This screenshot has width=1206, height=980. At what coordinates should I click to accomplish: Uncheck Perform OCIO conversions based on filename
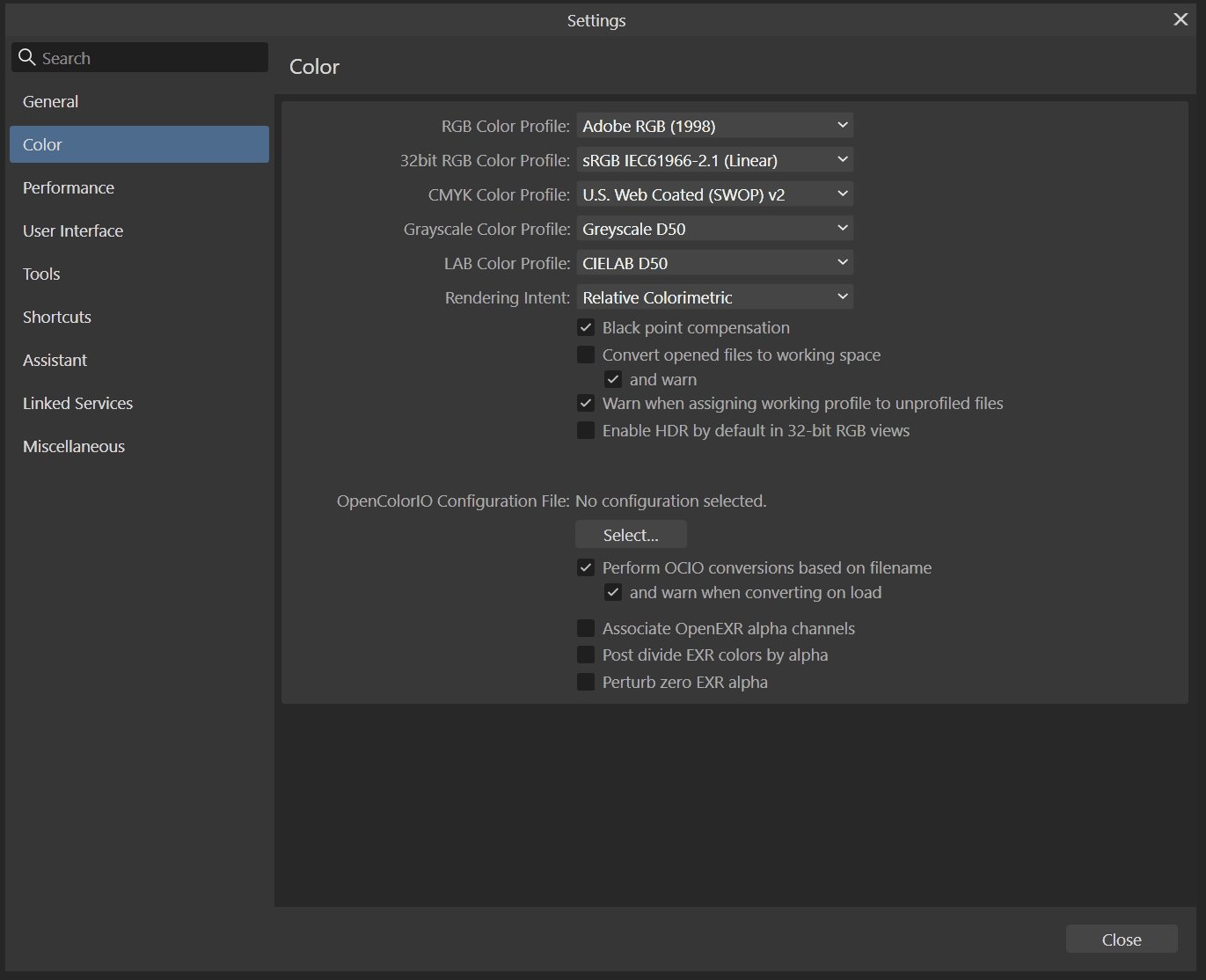[x=586, y=568]
